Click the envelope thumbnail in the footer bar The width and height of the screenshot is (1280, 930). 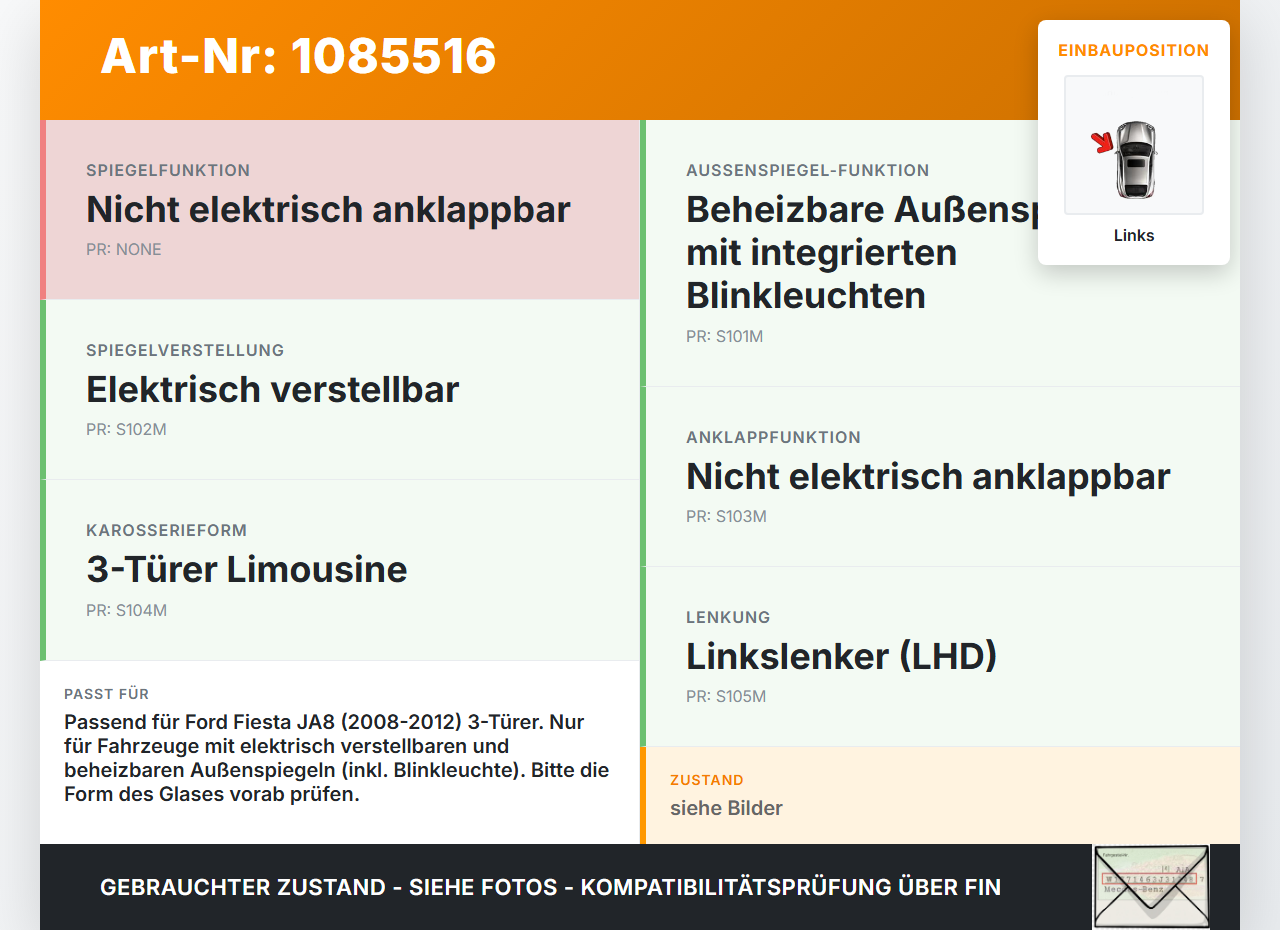[x=1151, y=887]
